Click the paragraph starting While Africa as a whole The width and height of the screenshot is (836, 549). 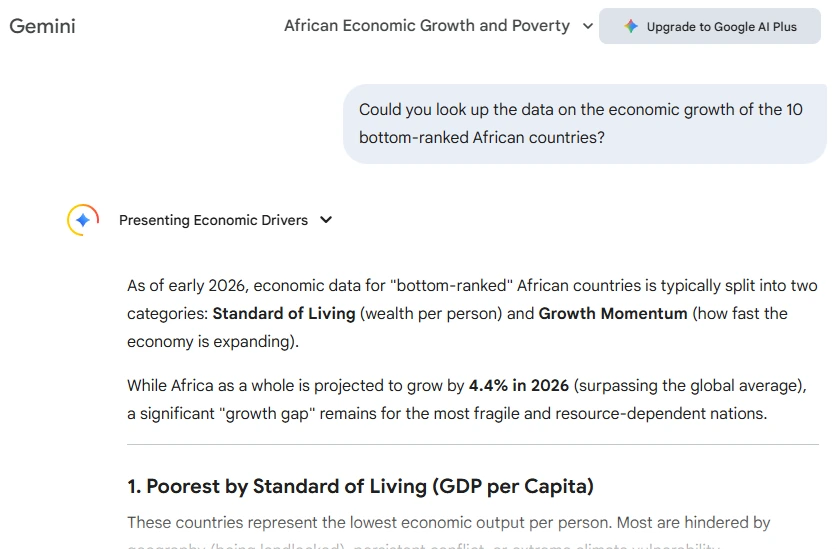click(x=466, y=399)
